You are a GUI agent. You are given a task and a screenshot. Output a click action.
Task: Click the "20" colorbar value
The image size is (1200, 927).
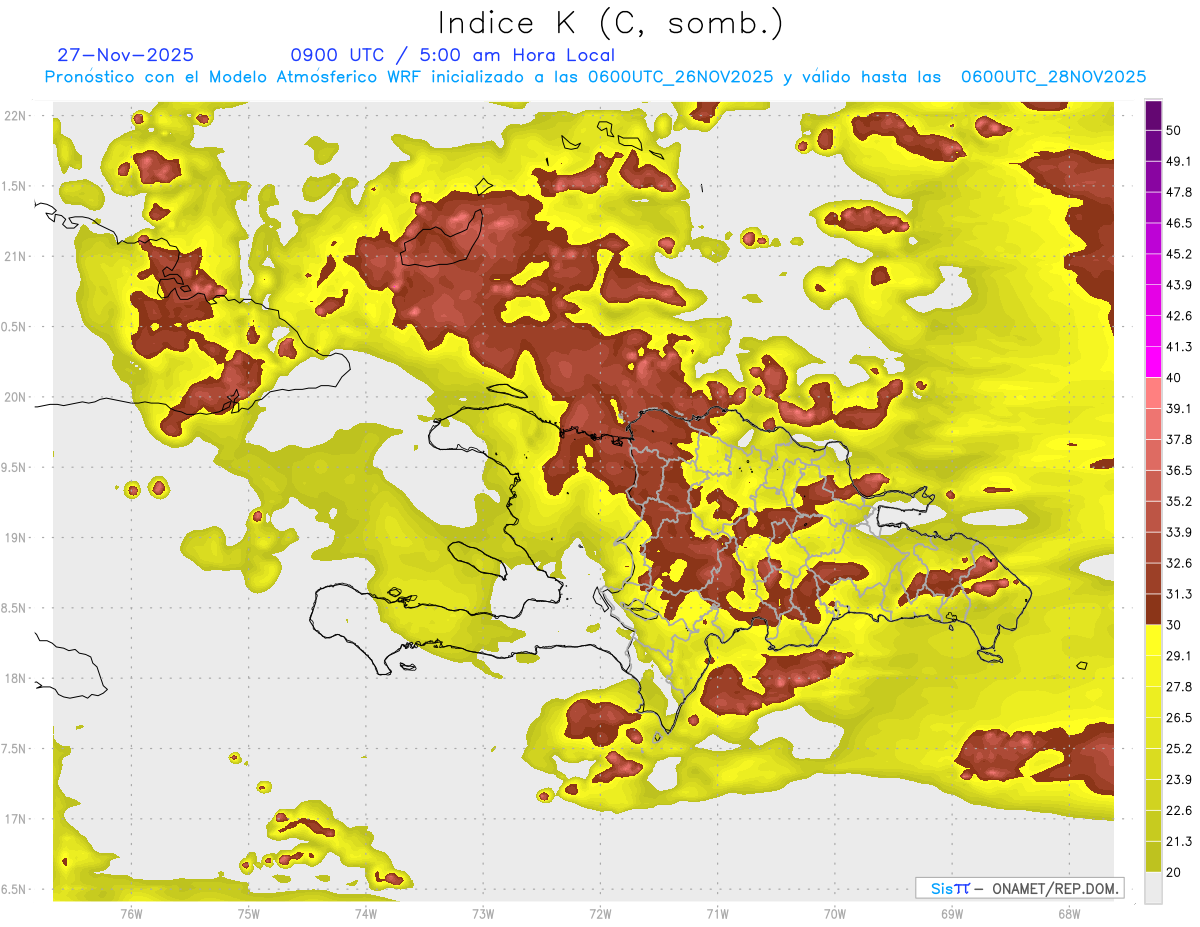pos(1174,872)
